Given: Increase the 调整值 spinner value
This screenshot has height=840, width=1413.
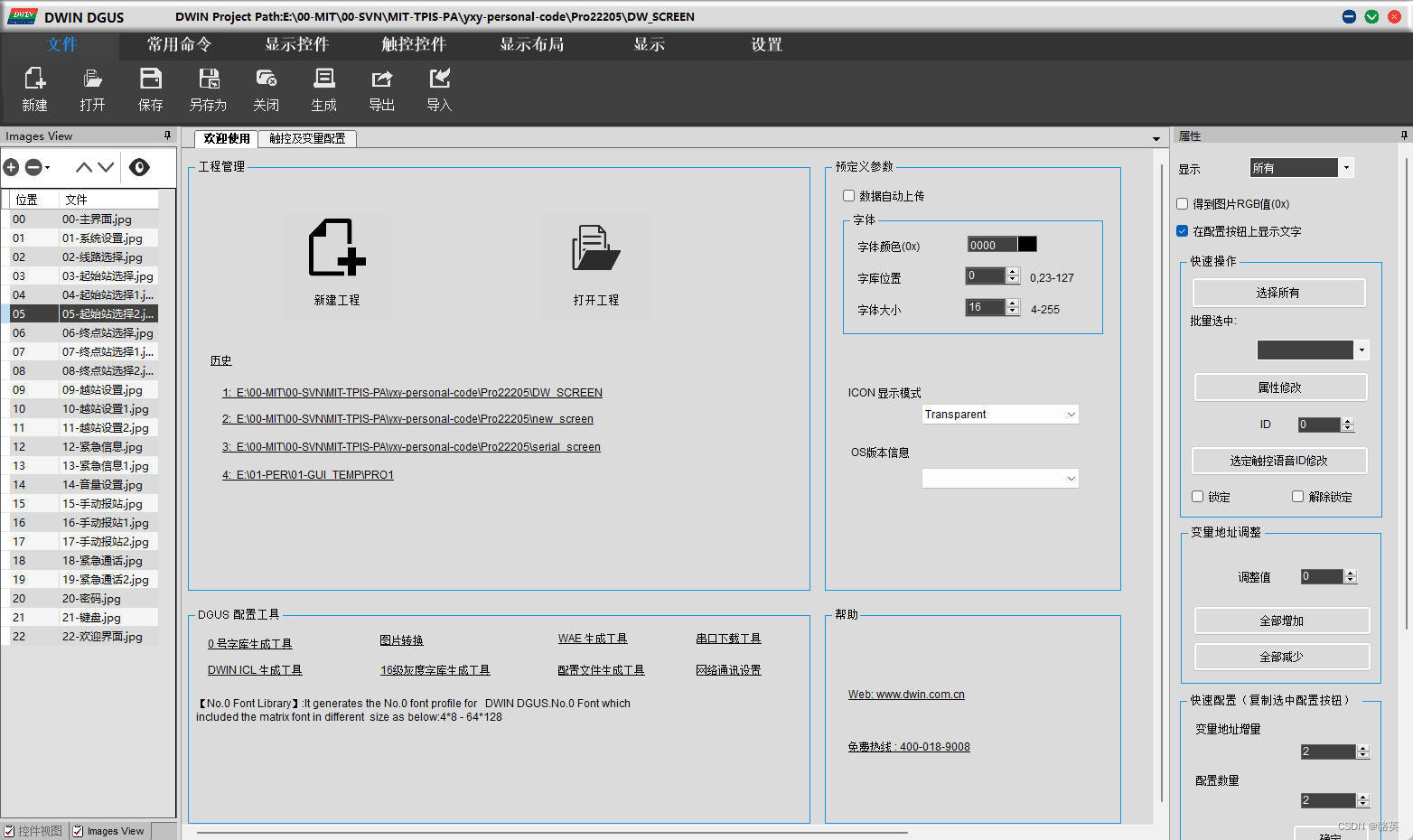Looking at the screenshot, I should [1351, 573].
